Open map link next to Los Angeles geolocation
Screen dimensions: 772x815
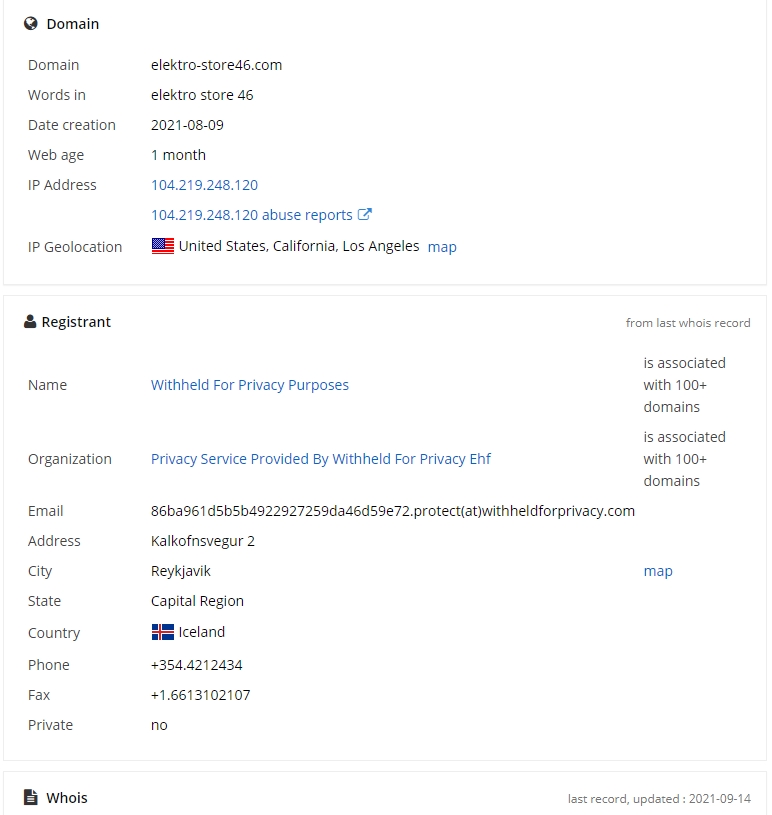click(442, 247)
